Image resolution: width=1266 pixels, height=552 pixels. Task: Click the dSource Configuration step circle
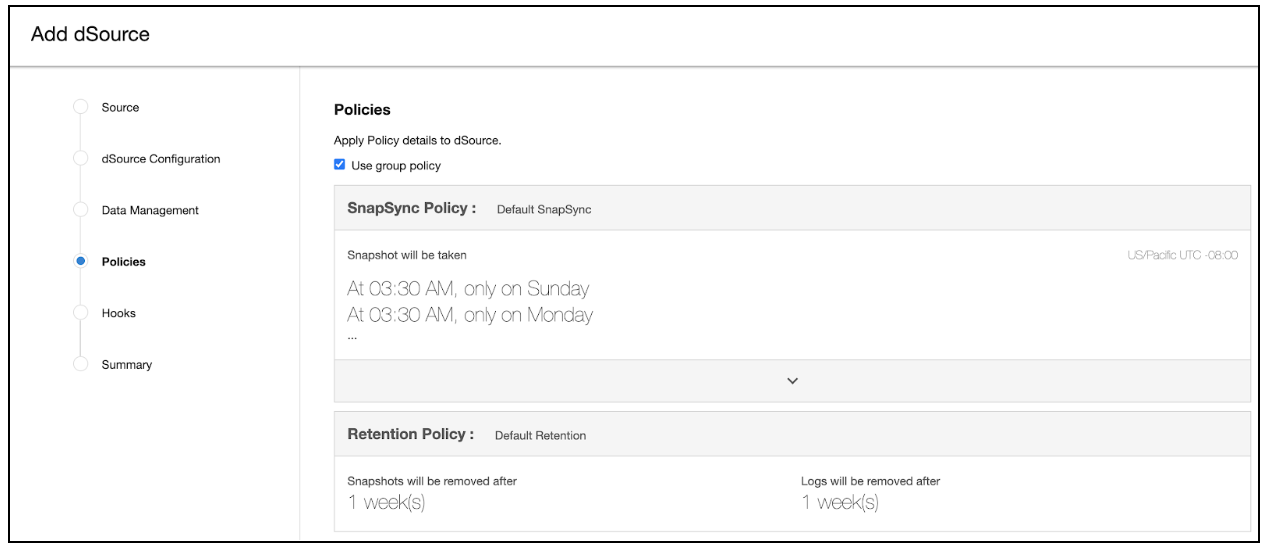tap(81, 159)
